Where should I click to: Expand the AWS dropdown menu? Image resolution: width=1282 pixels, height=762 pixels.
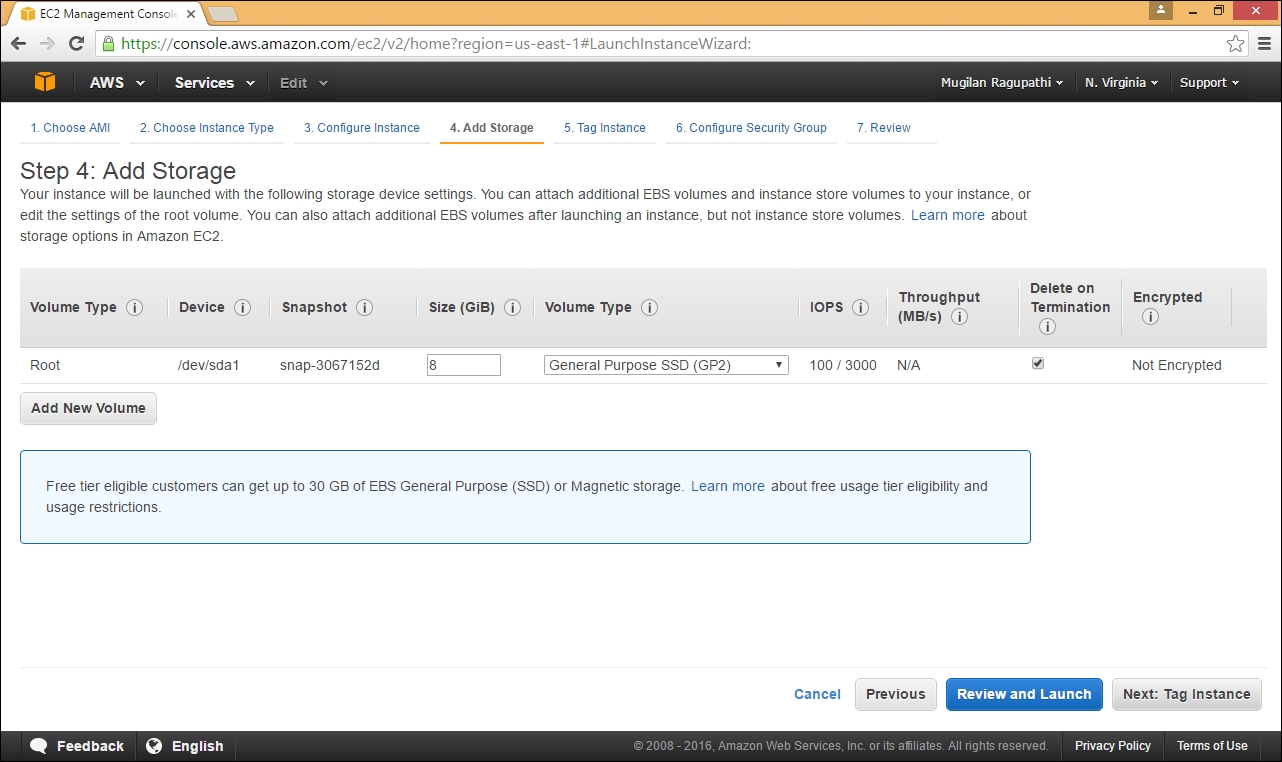[x=117, y=83]
